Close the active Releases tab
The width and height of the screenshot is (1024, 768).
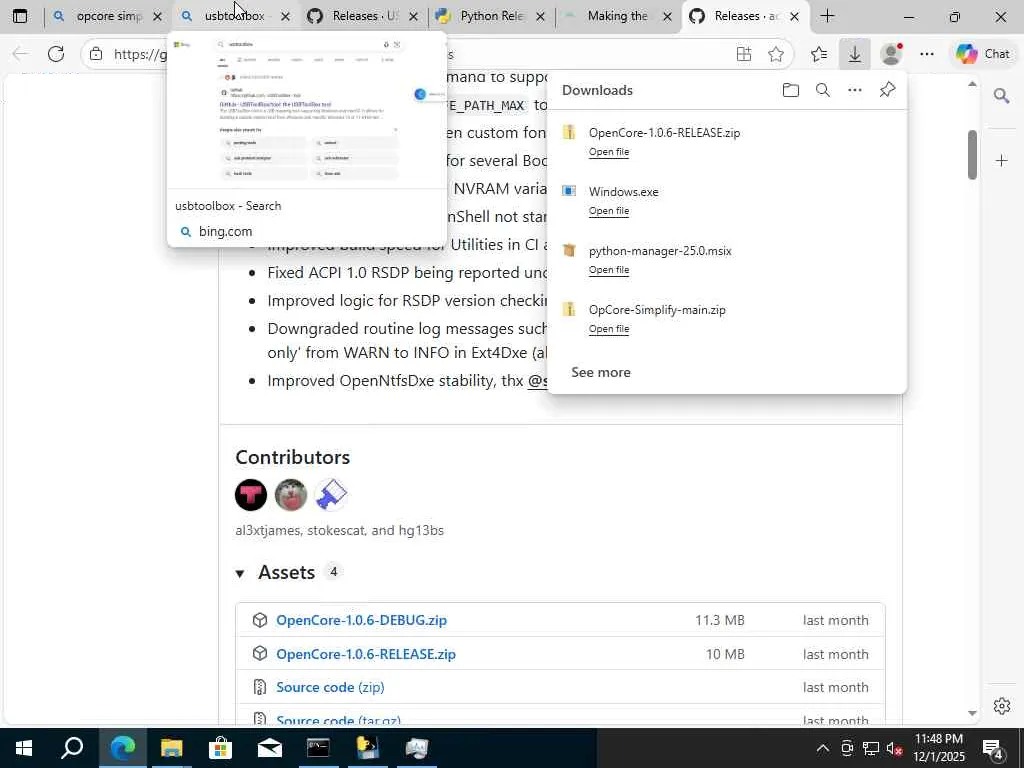pyautogui.click(x=794, y=16)
